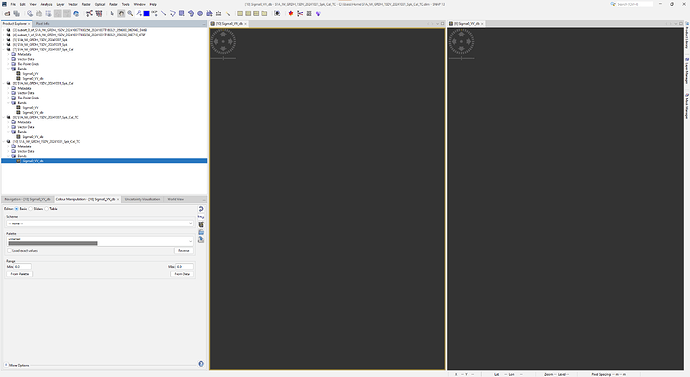Open the Palette dropdown
The image size is (690, 377).
click(x=100, y=241)
